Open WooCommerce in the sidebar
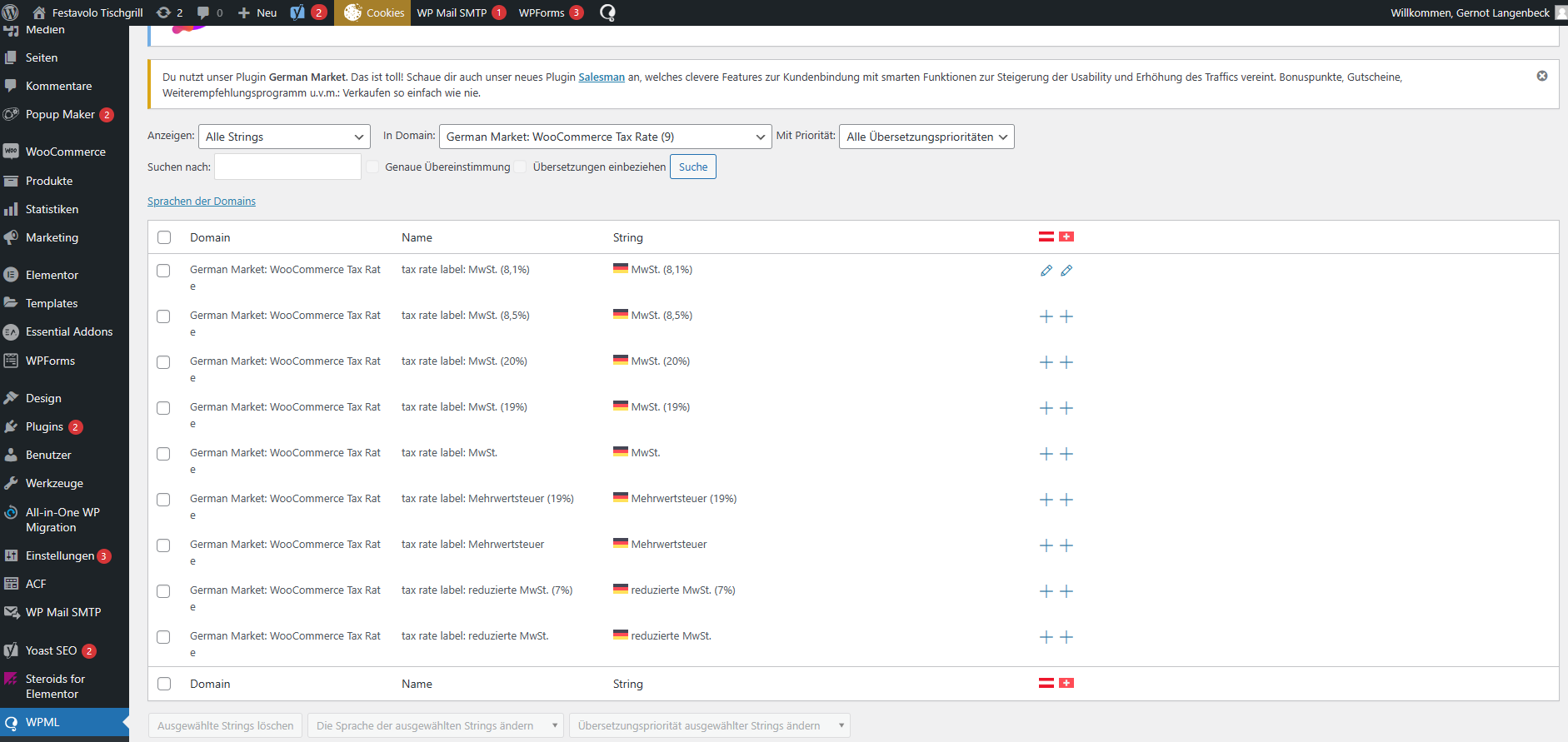 (65, 152)
